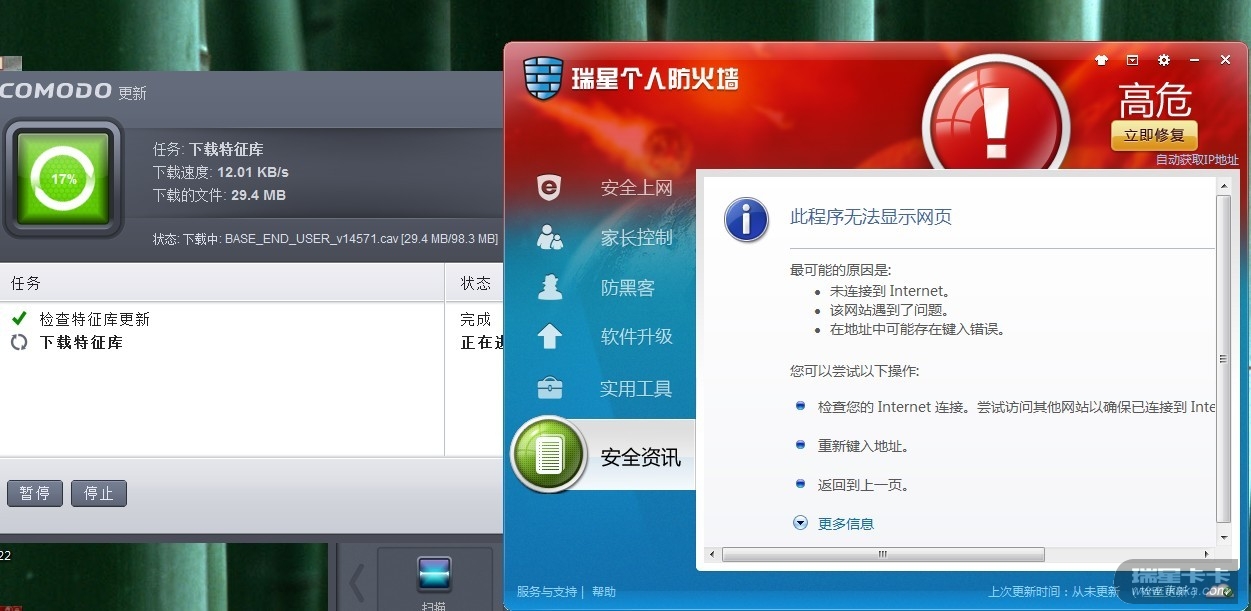Click the 安全上网 sidebar icon
Image resolution: width=1251 pixels, height=611 pixels.
click(x=549, y=187)
